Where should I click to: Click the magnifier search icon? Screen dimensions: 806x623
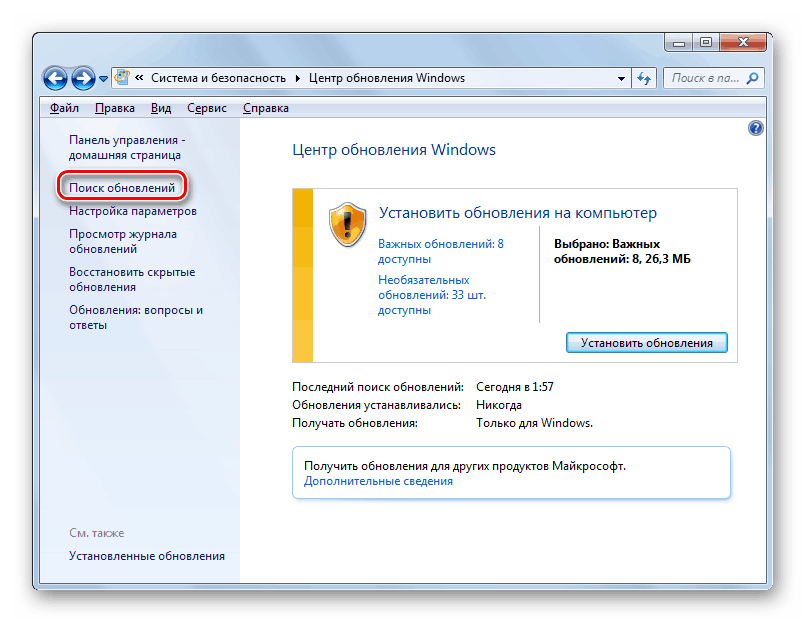tap(753, 78)
